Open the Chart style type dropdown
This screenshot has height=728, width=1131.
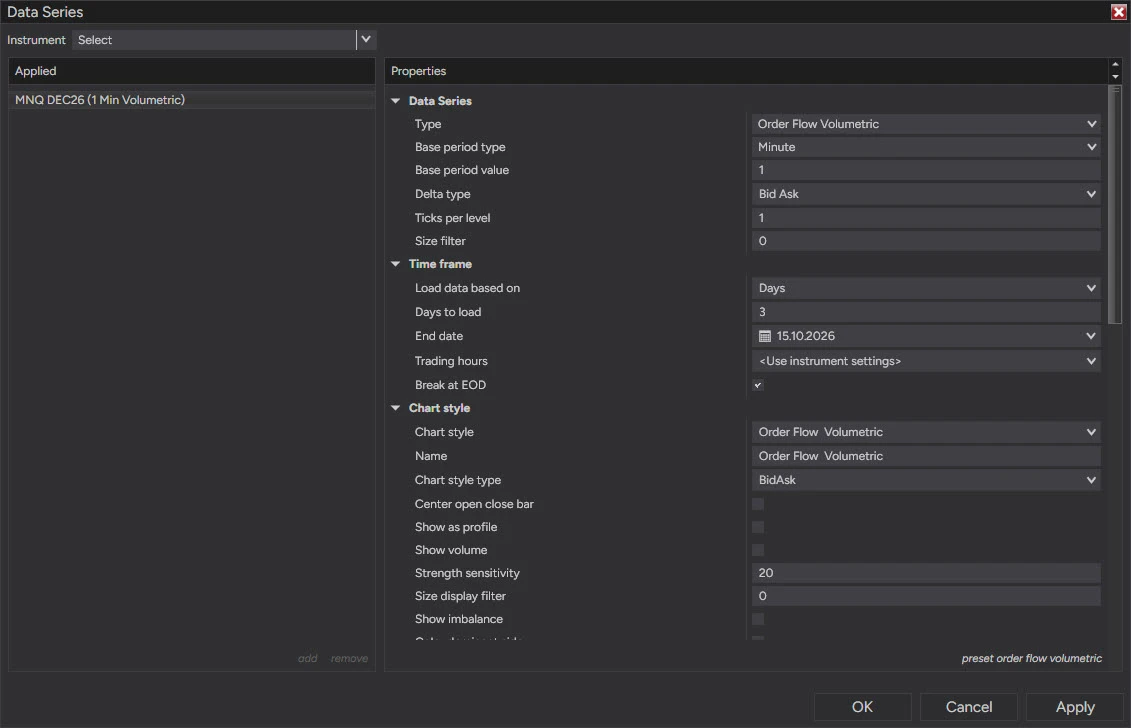(x=926, y=481)
